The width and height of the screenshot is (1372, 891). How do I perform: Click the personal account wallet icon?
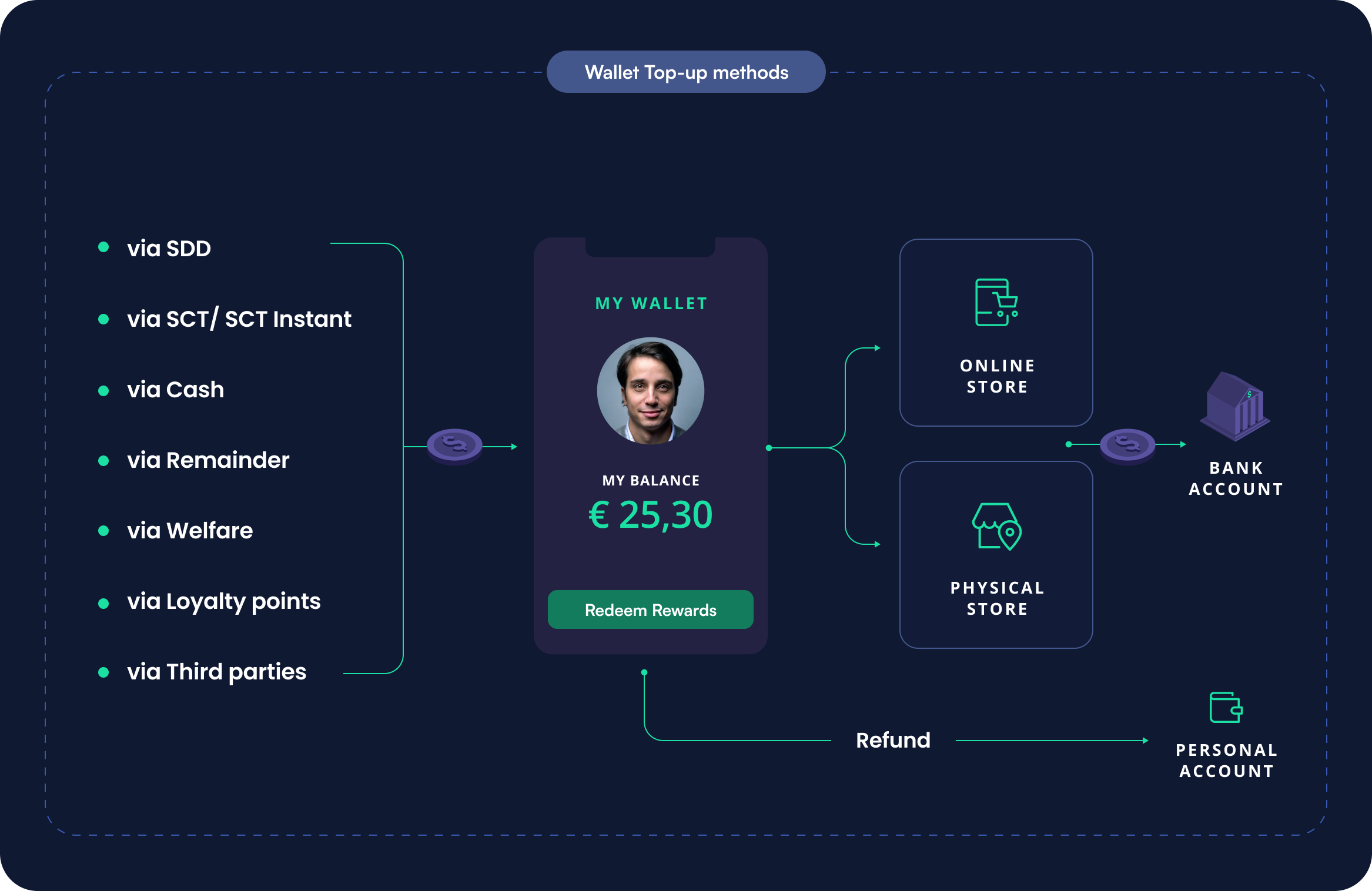[1226, 707]
